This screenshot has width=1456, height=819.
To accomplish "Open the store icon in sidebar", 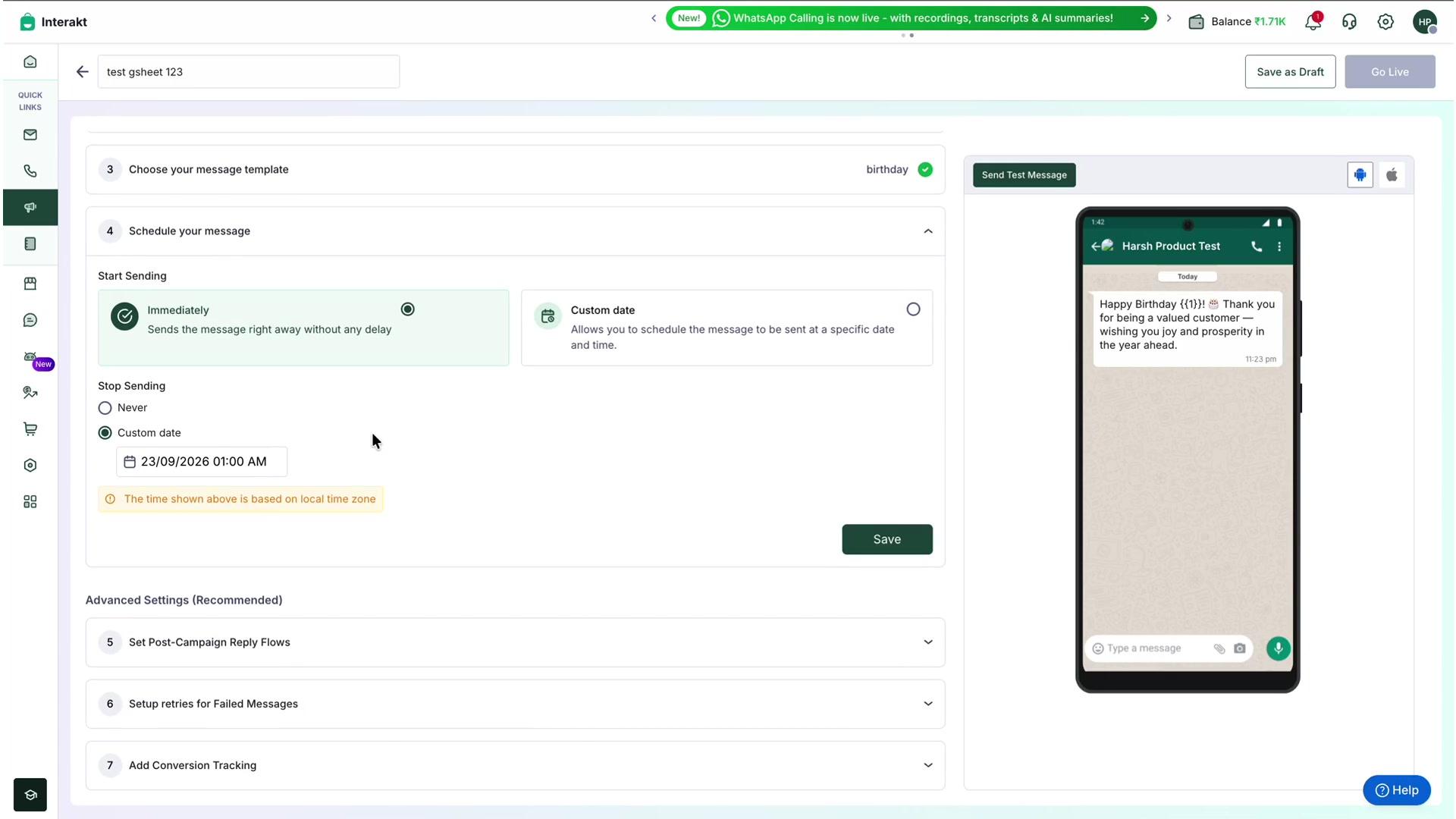I will (x=30, y=284).
